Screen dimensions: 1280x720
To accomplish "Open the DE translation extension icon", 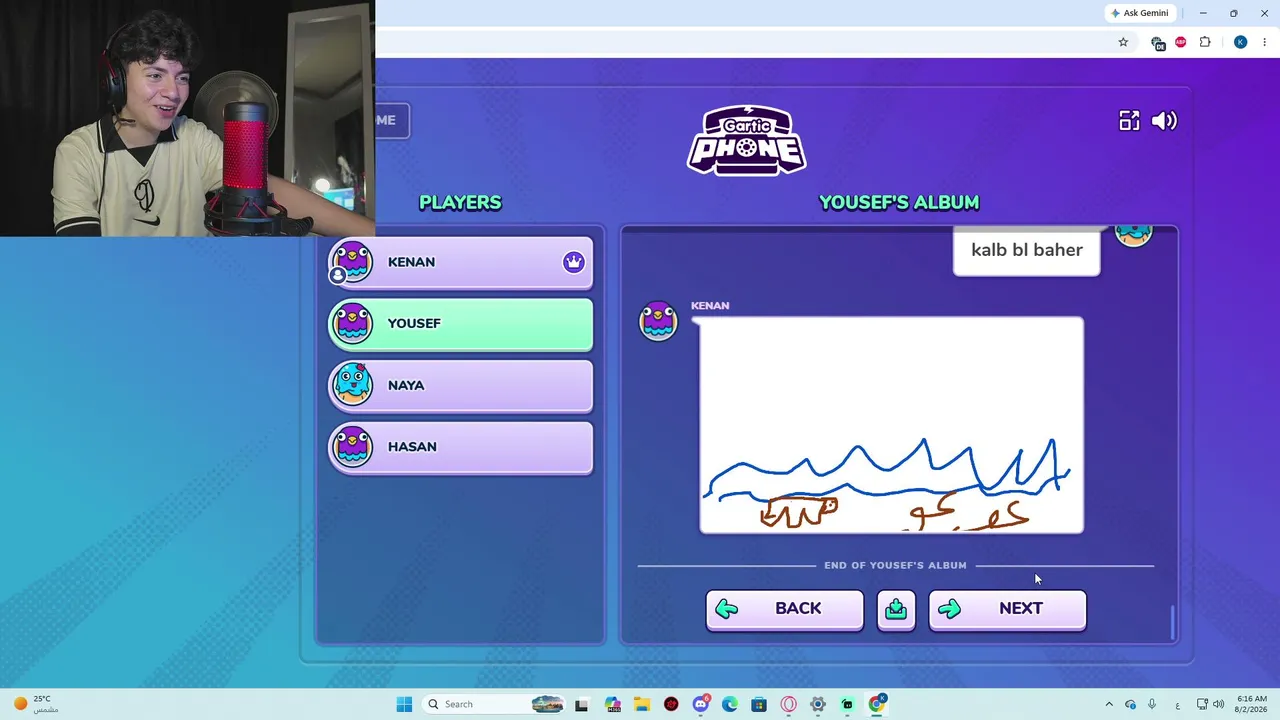I will pos(1158,42).
